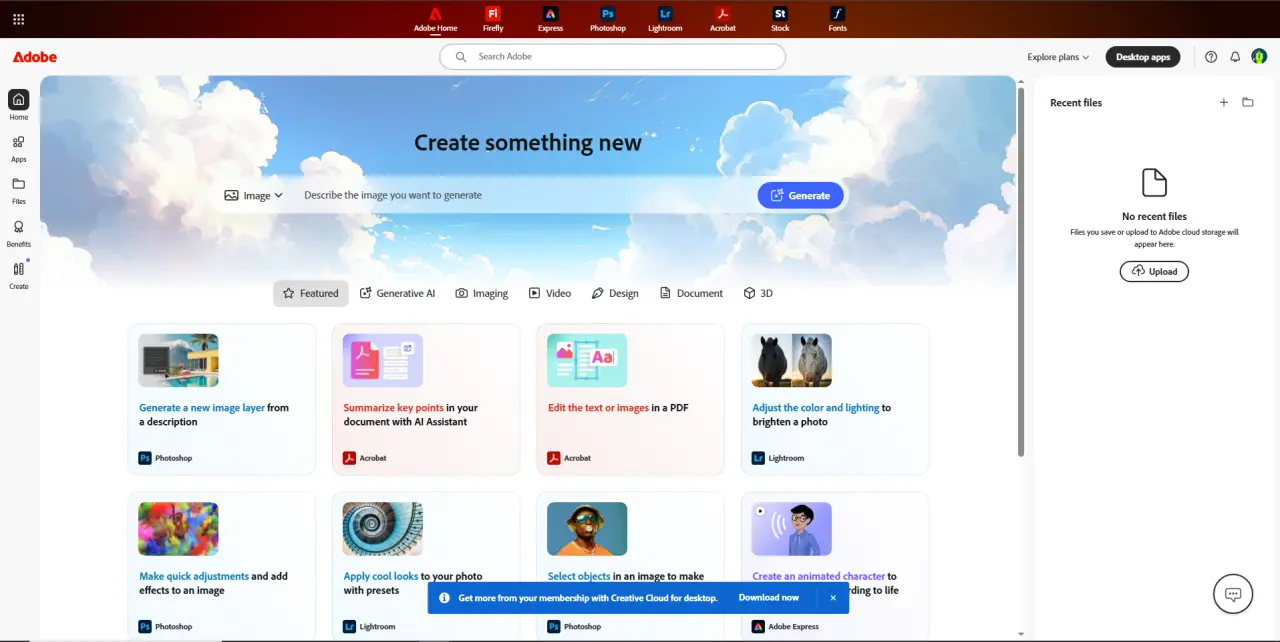Click the pool house thumbnail

tap(178, 360)
